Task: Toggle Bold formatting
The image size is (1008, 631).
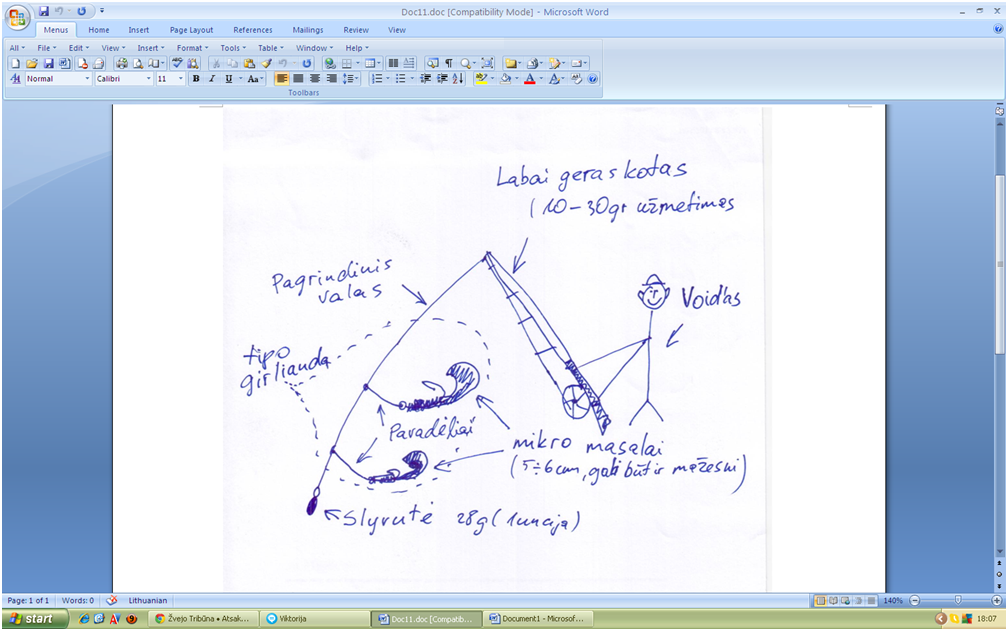Action: point(196,78)
